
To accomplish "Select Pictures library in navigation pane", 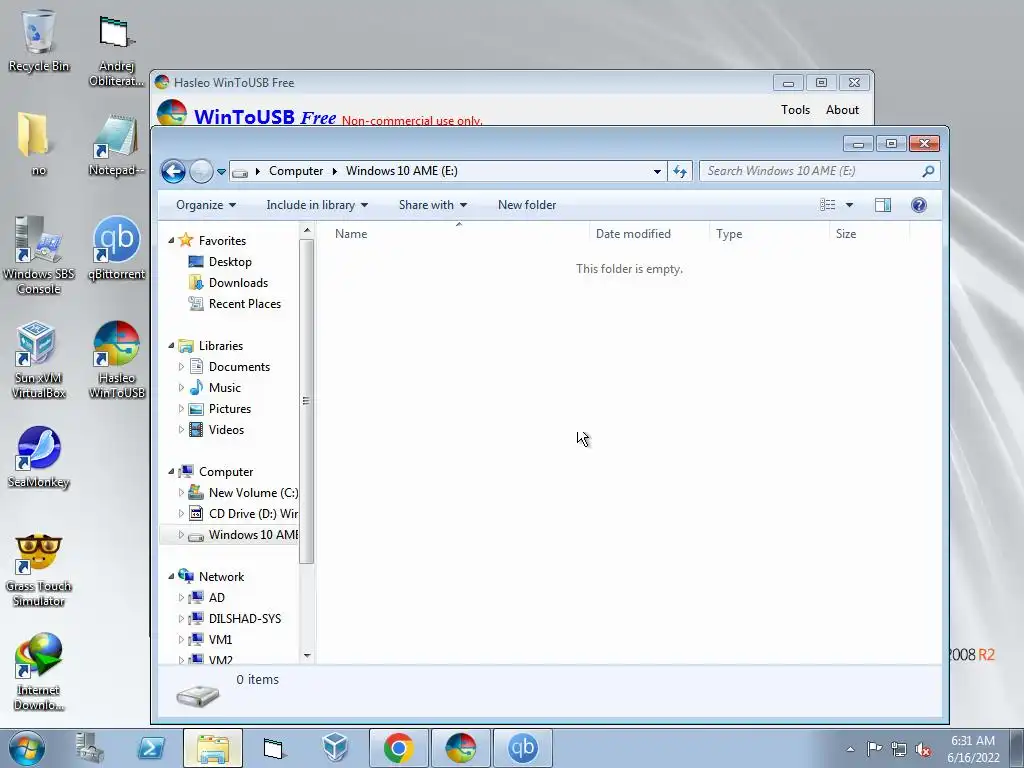I will click(x=230, y=409).
